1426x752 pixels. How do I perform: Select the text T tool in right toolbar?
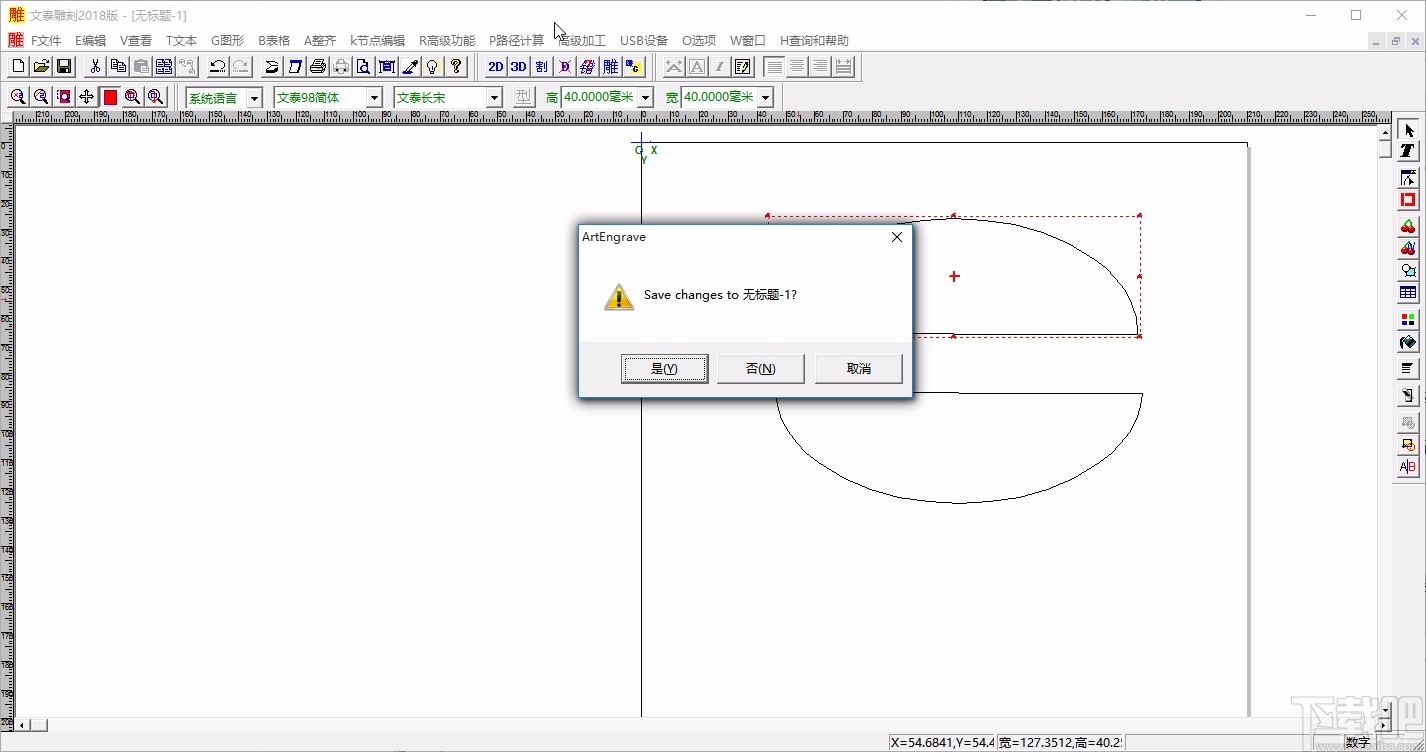click(1408, 151)
